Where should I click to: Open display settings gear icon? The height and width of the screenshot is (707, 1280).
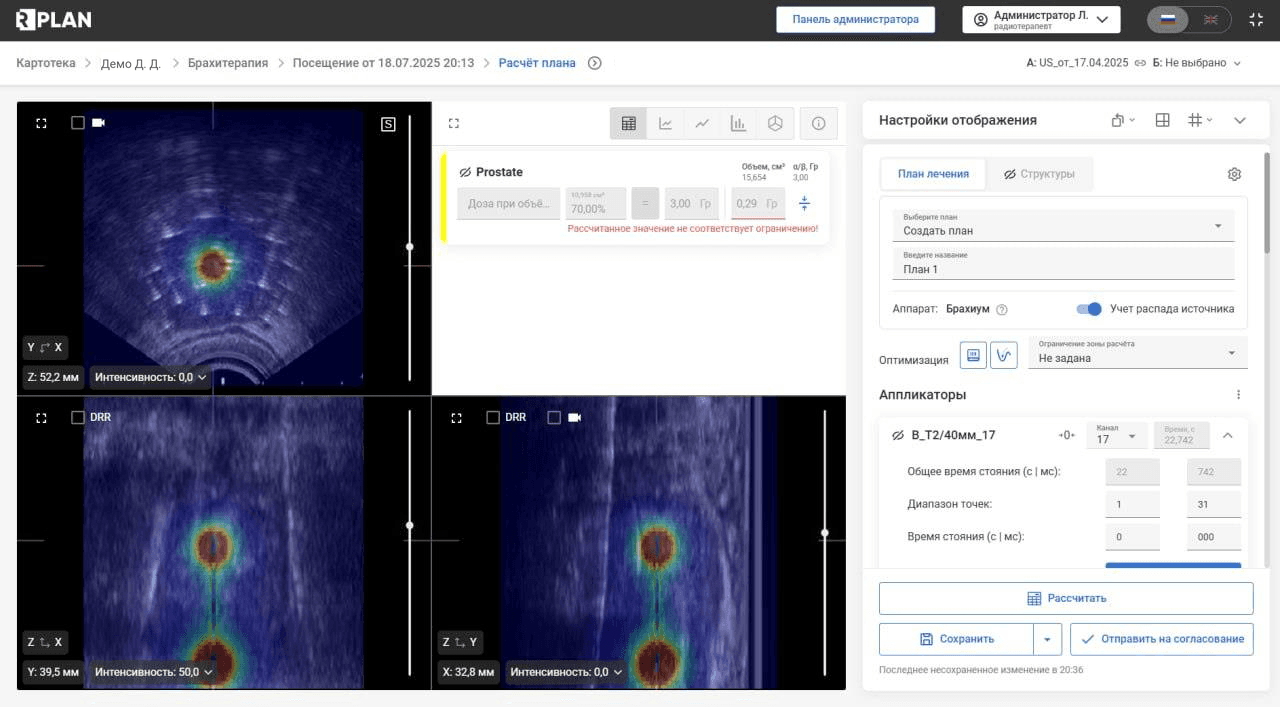(x=1234, y=174)
